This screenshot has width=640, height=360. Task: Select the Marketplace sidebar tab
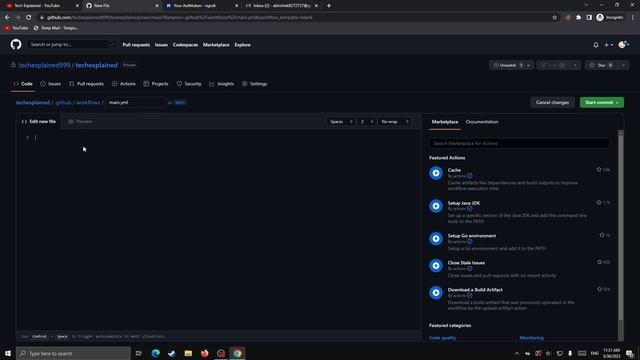[x=445, y=122]
